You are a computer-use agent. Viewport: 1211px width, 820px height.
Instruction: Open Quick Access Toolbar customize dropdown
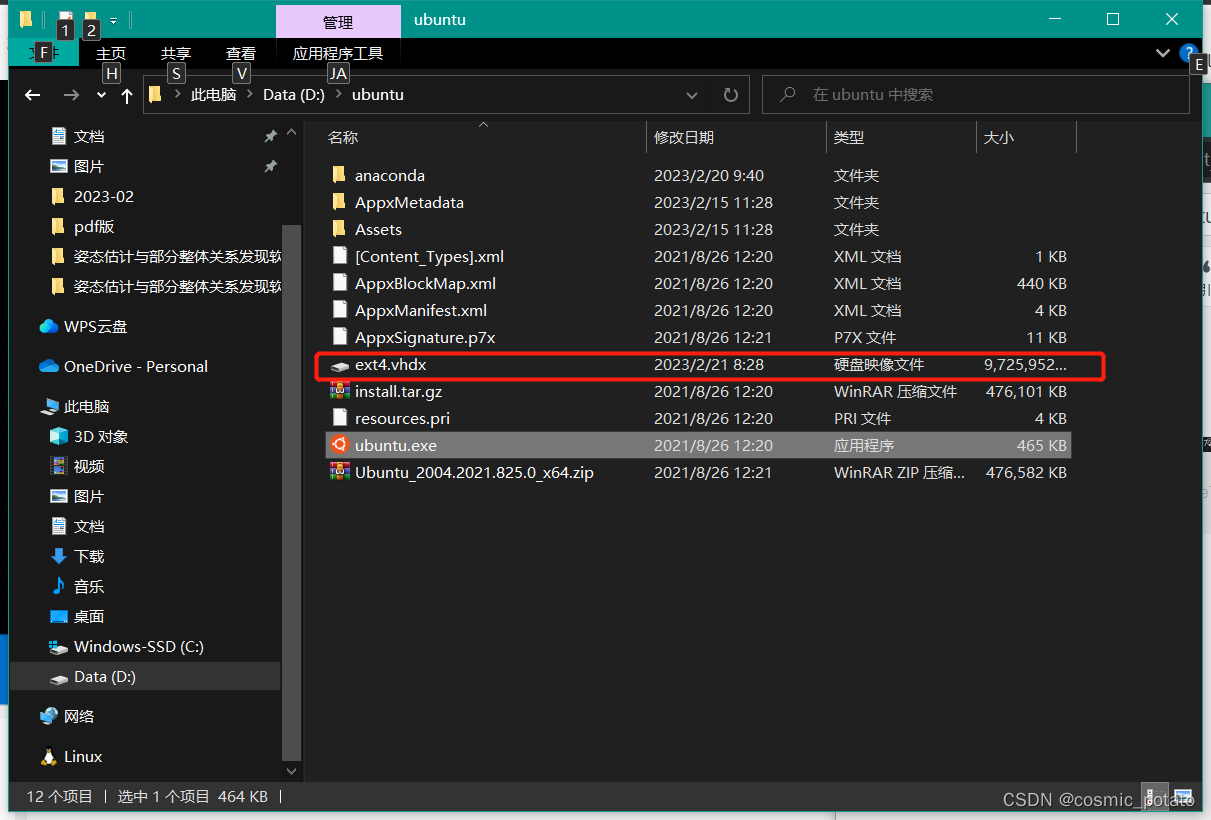click(x=114, y=19)
